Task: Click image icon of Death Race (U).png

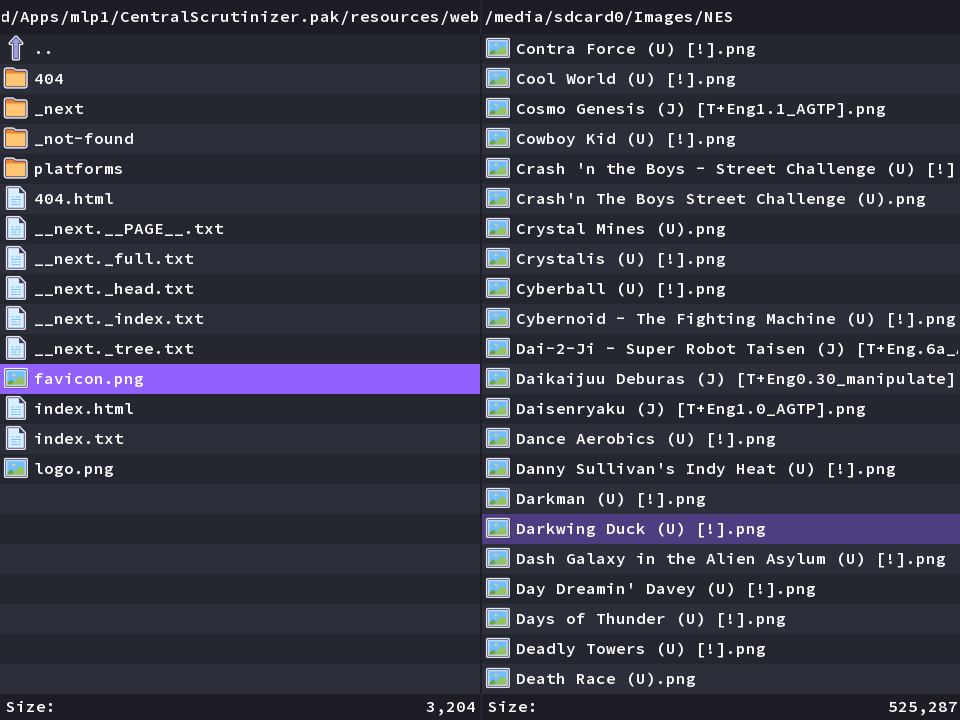Action: [498, 678]
